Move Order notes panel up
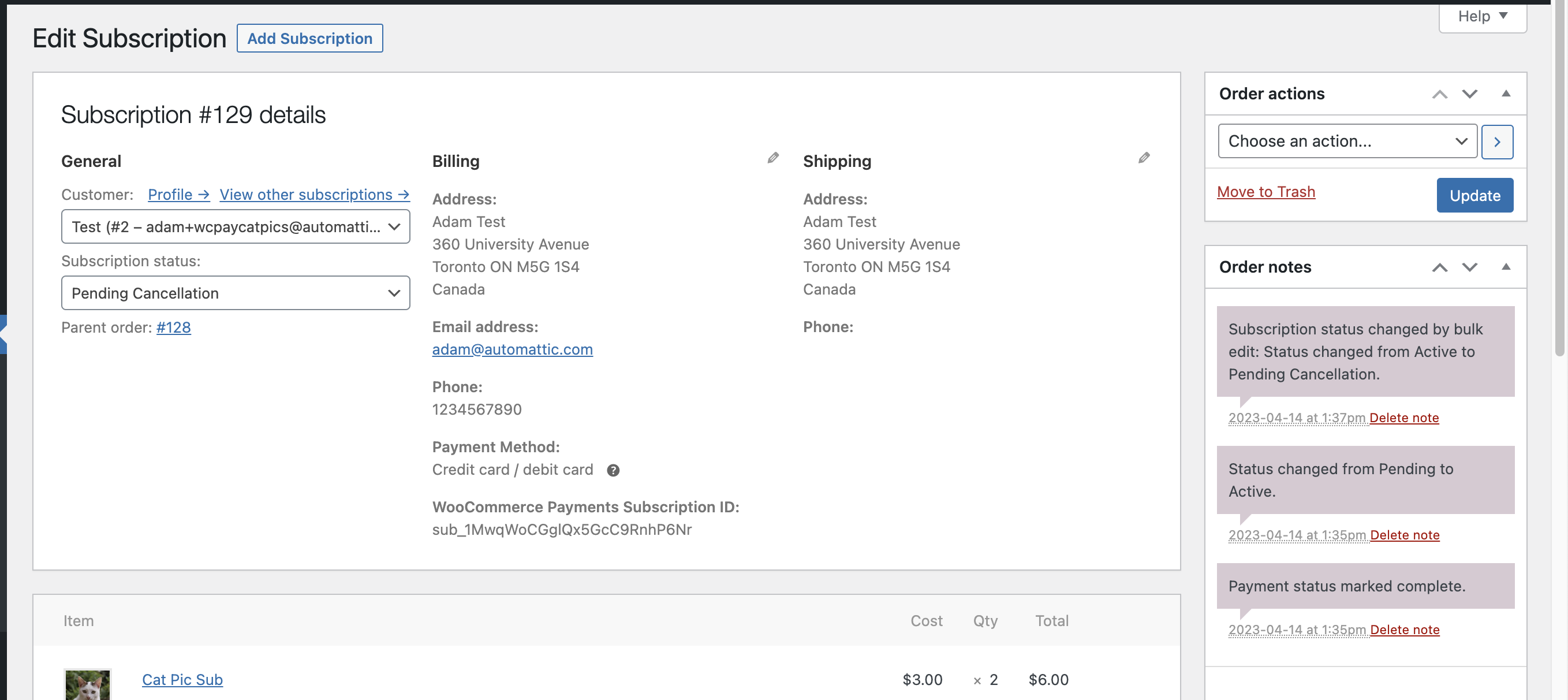This screenshot has width=1568, height=700. coord(1439,267)
